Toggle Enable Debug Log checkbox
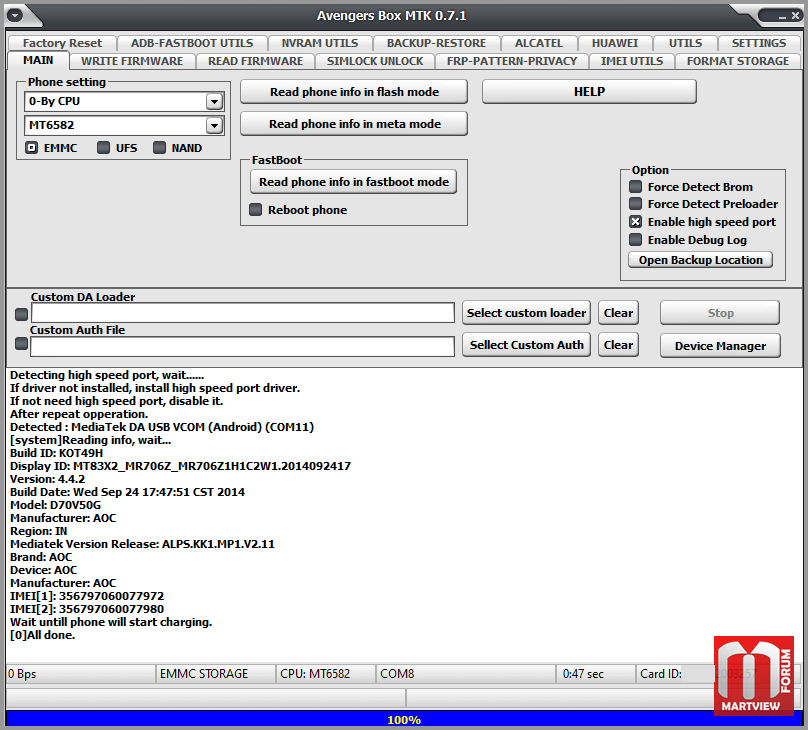 pyautogui.click(x=635, y=240)
